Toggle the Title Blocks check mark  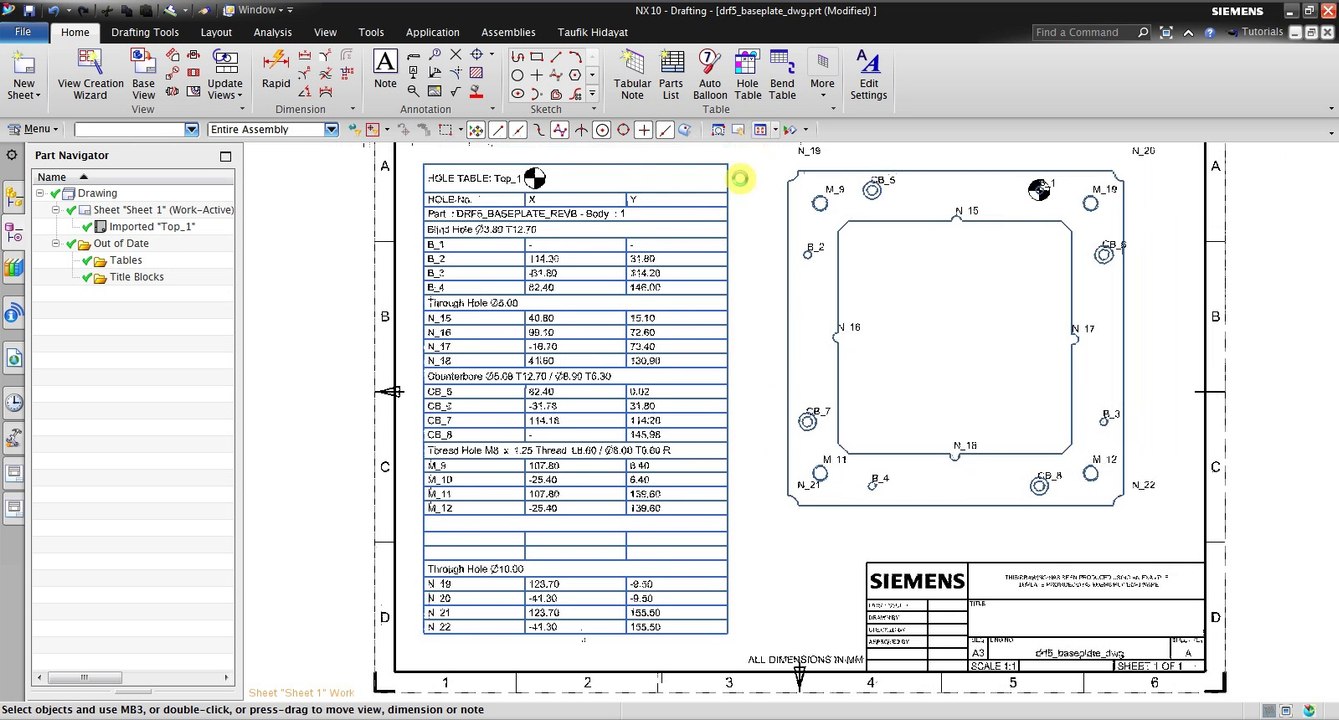(87, 277)
